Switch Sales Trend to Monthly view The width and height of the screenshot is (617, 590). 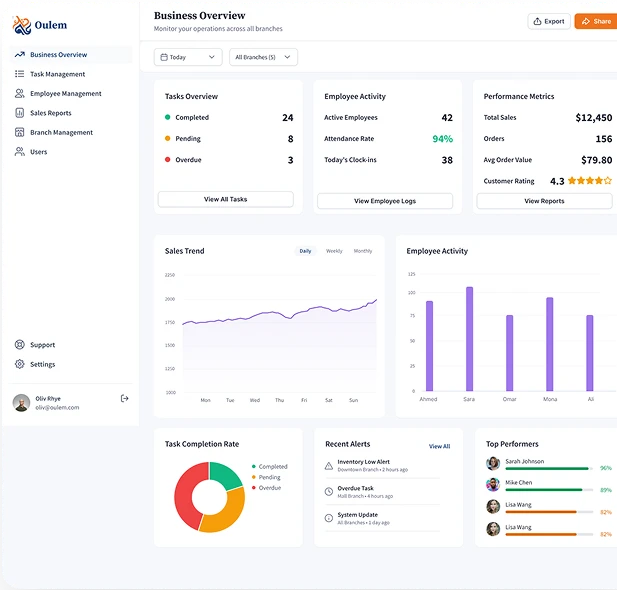point(362,251)
